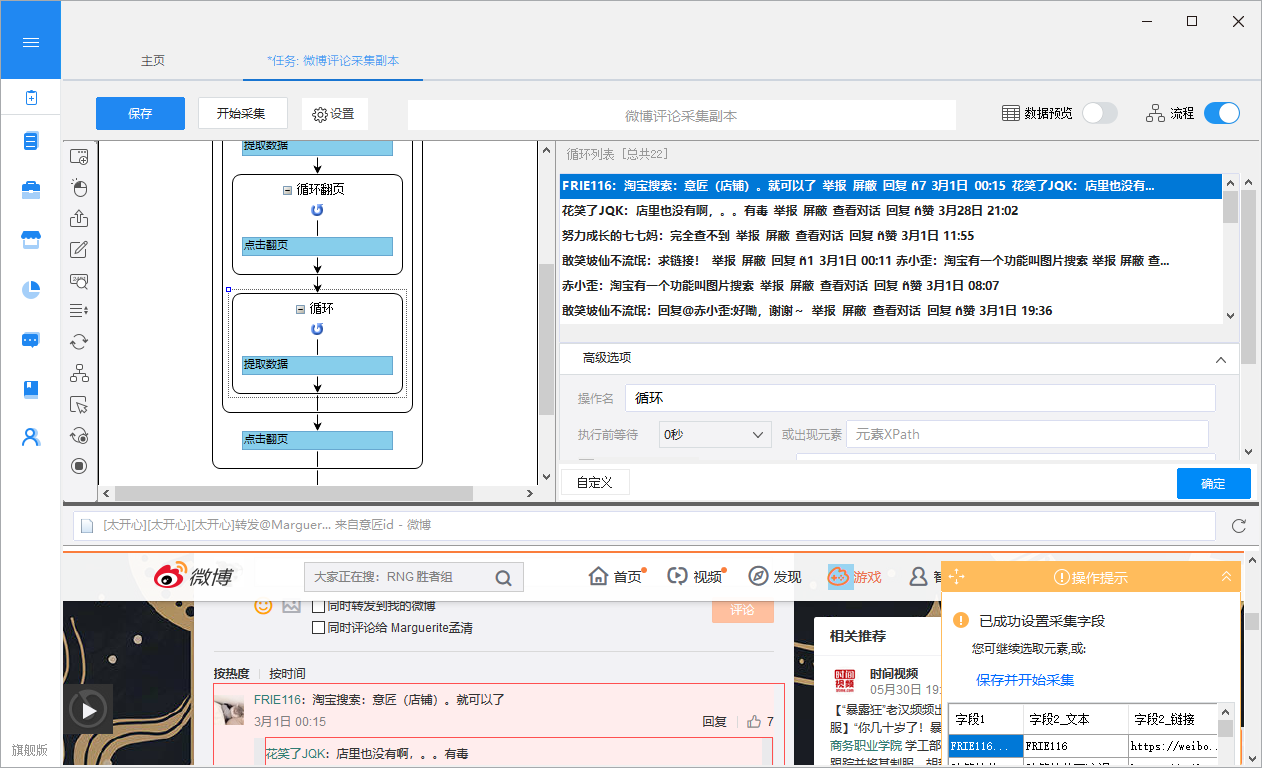1262x768 pixels.
Task: Click the orange 评论 submit button
Action: pos(743,608)
